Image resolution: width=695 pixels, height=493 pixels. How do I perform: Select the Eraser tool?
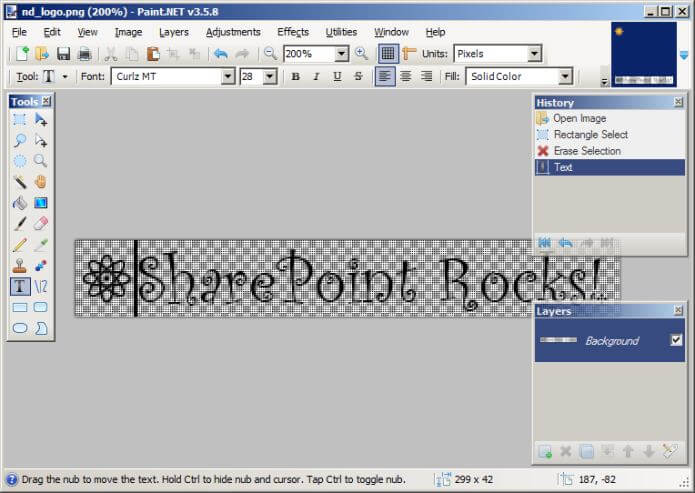[41, 223]
